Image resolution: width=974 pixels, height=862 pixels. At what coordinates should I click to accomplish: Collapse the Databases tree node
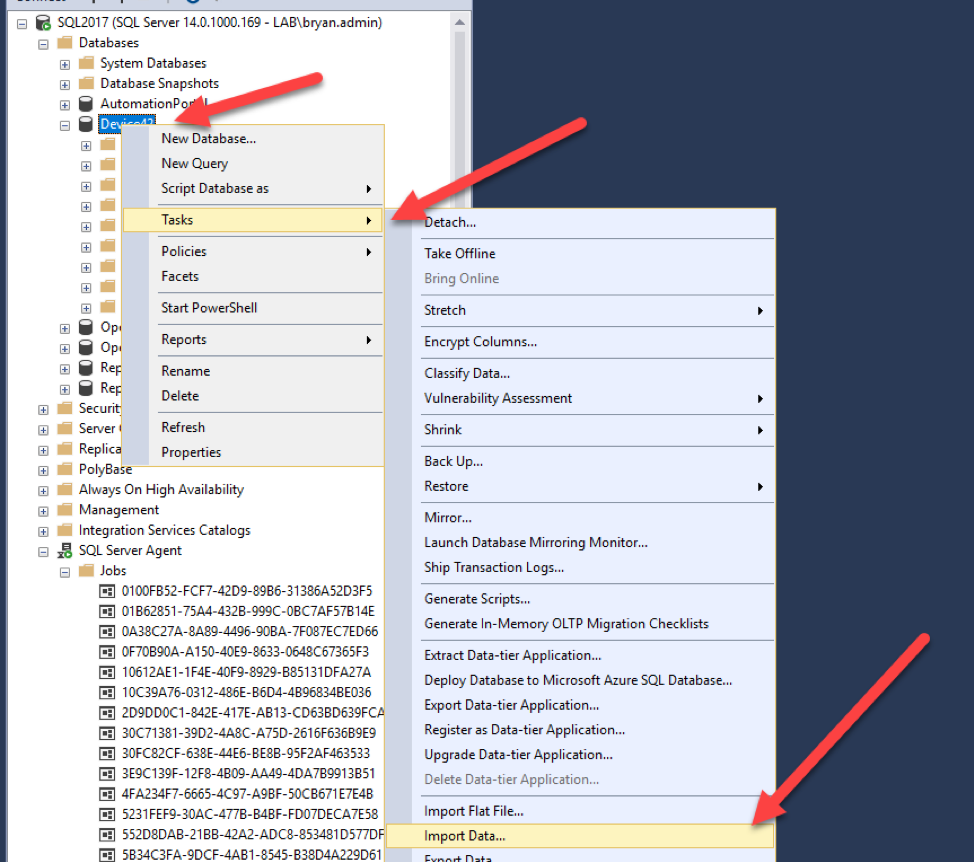tap(43, 43)
